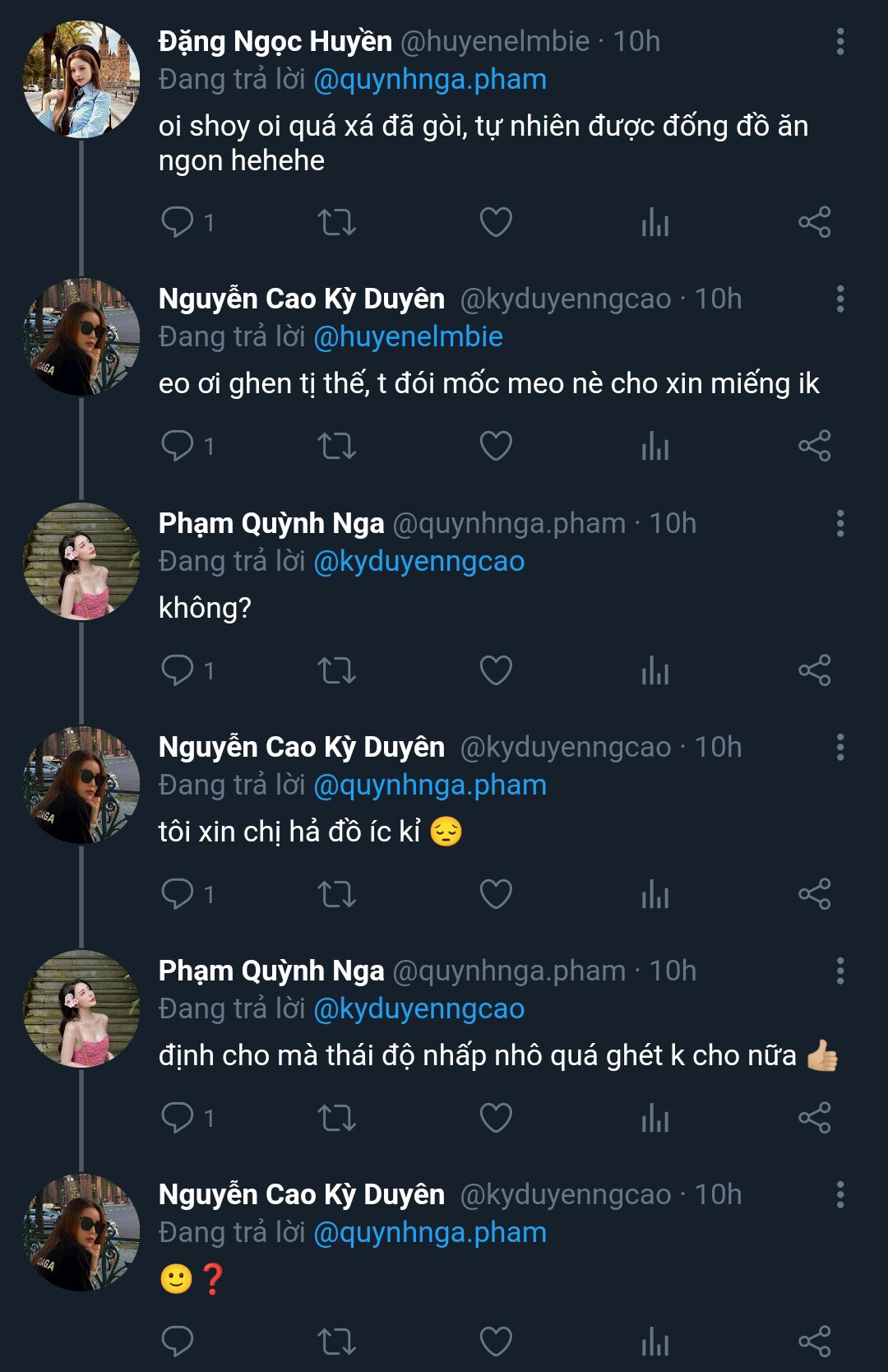This screenshot has width=888, height=1372.
Task: Open more options on 'định cho mà thái độ' tweet
Action: click(839, 971)
